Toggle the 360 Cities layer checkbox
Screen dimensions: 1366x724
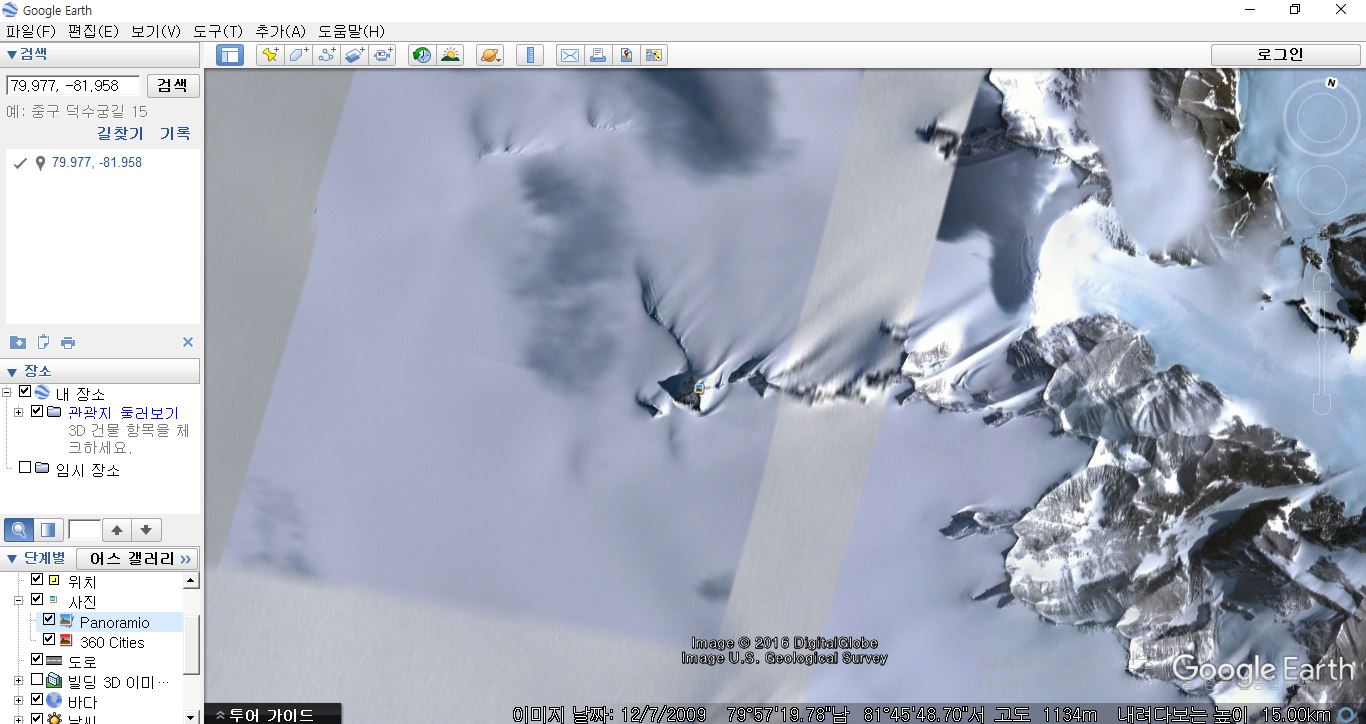49,641
